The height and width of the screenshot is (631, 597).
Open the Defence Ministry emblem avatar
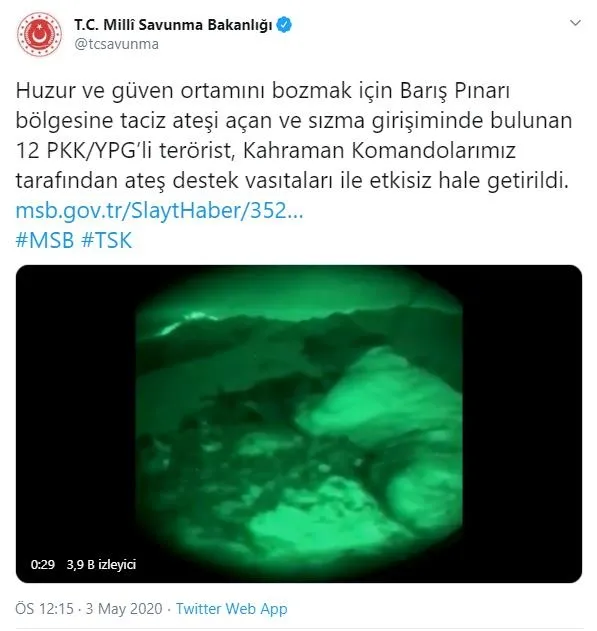(39, 35)
